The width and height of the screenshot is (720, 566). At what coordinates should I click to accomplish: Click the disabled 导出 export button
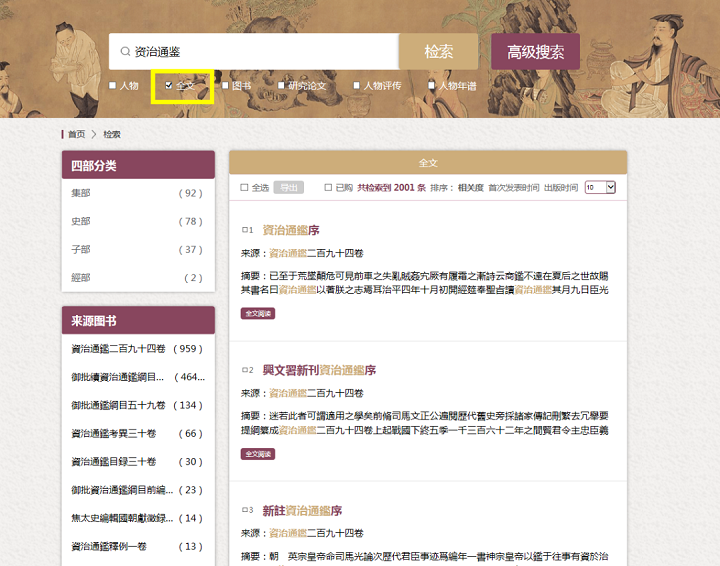[x=288, y=187]
